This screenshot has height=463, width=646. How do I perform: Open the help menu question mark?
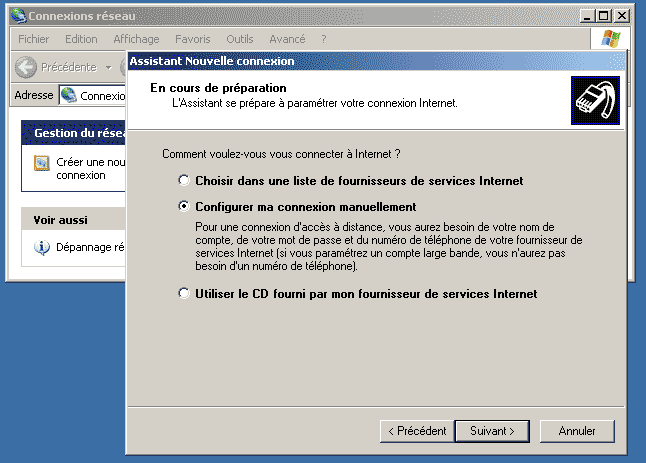[x=324, y=39]
